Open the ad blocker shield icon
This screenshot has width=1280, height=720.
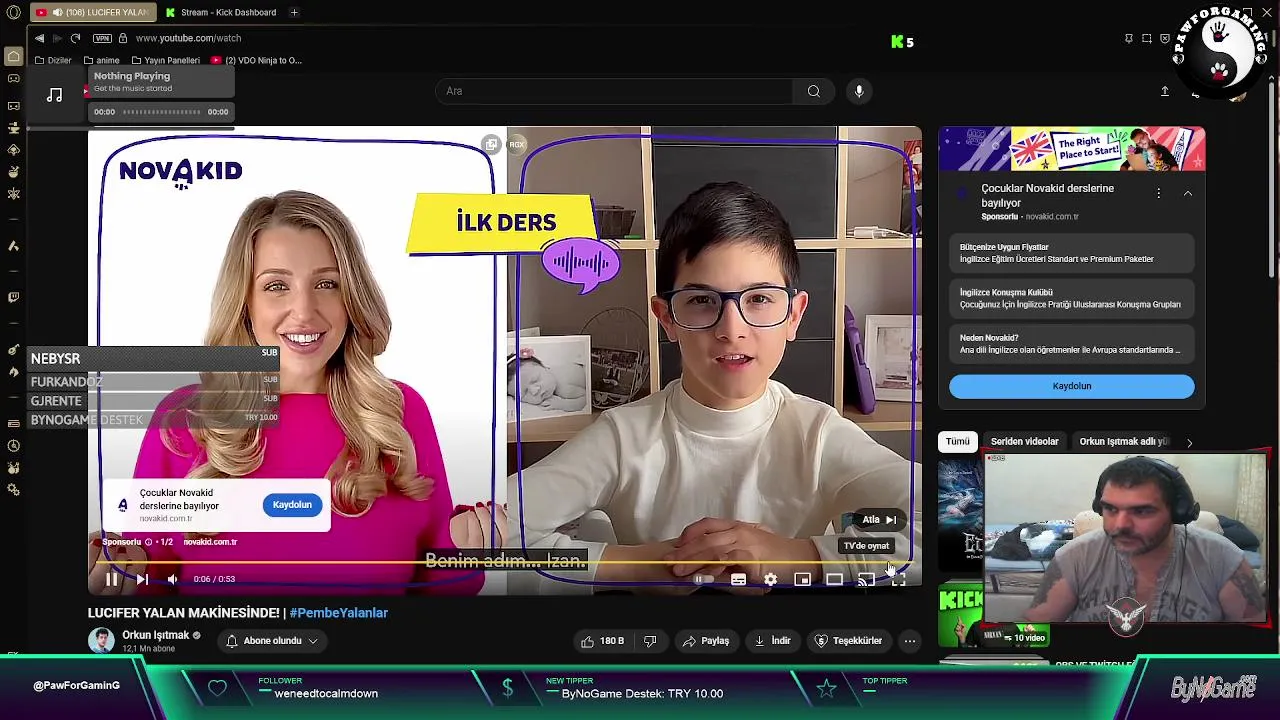point(1165,38)
